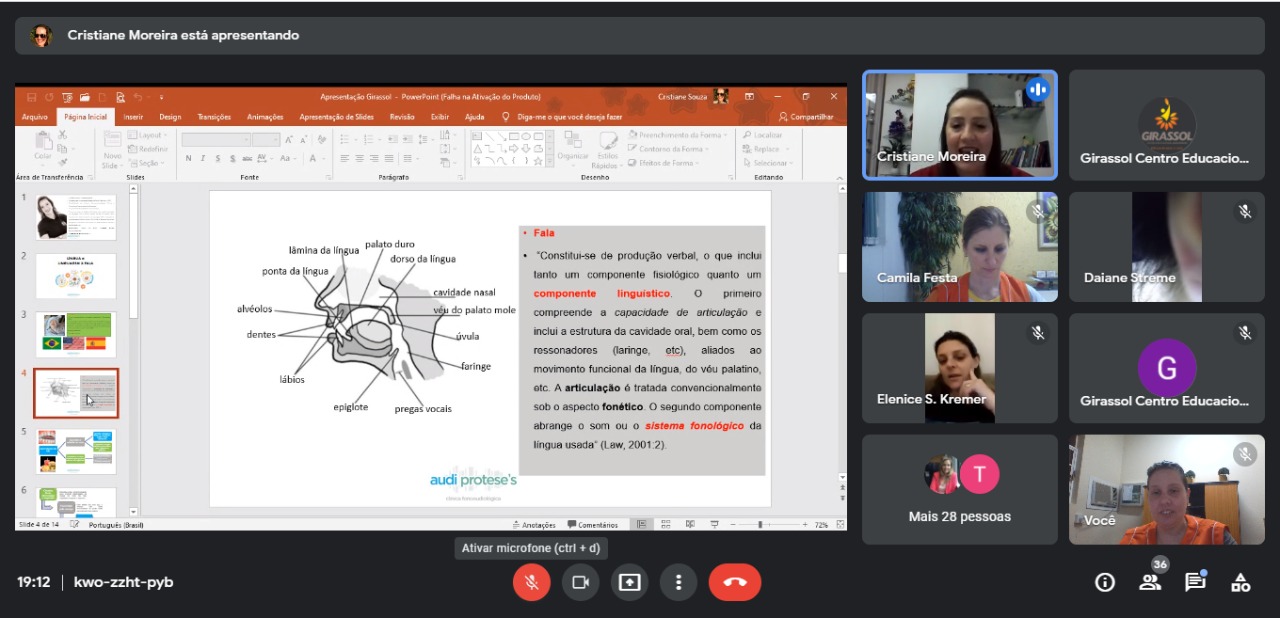Expand the Layout dropdown in the Slides group

(151, 135)
